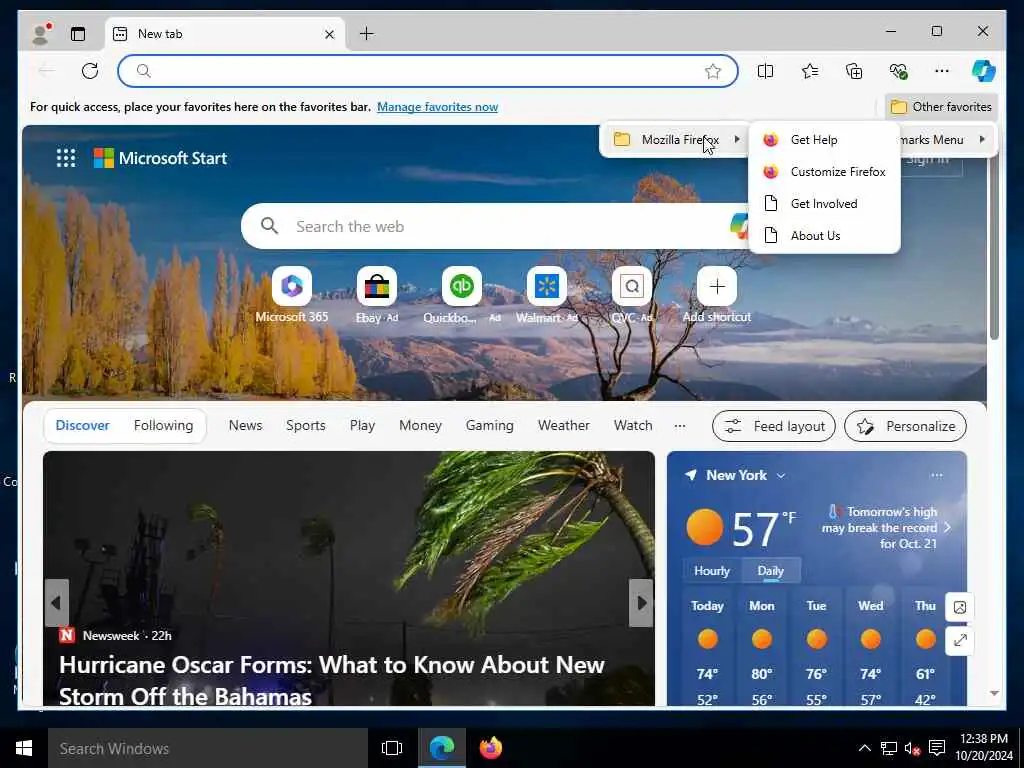The height and width of the screenshot is (768, 1024).
Task: Open Settings and more ellipsis
Action: (942, 71)
